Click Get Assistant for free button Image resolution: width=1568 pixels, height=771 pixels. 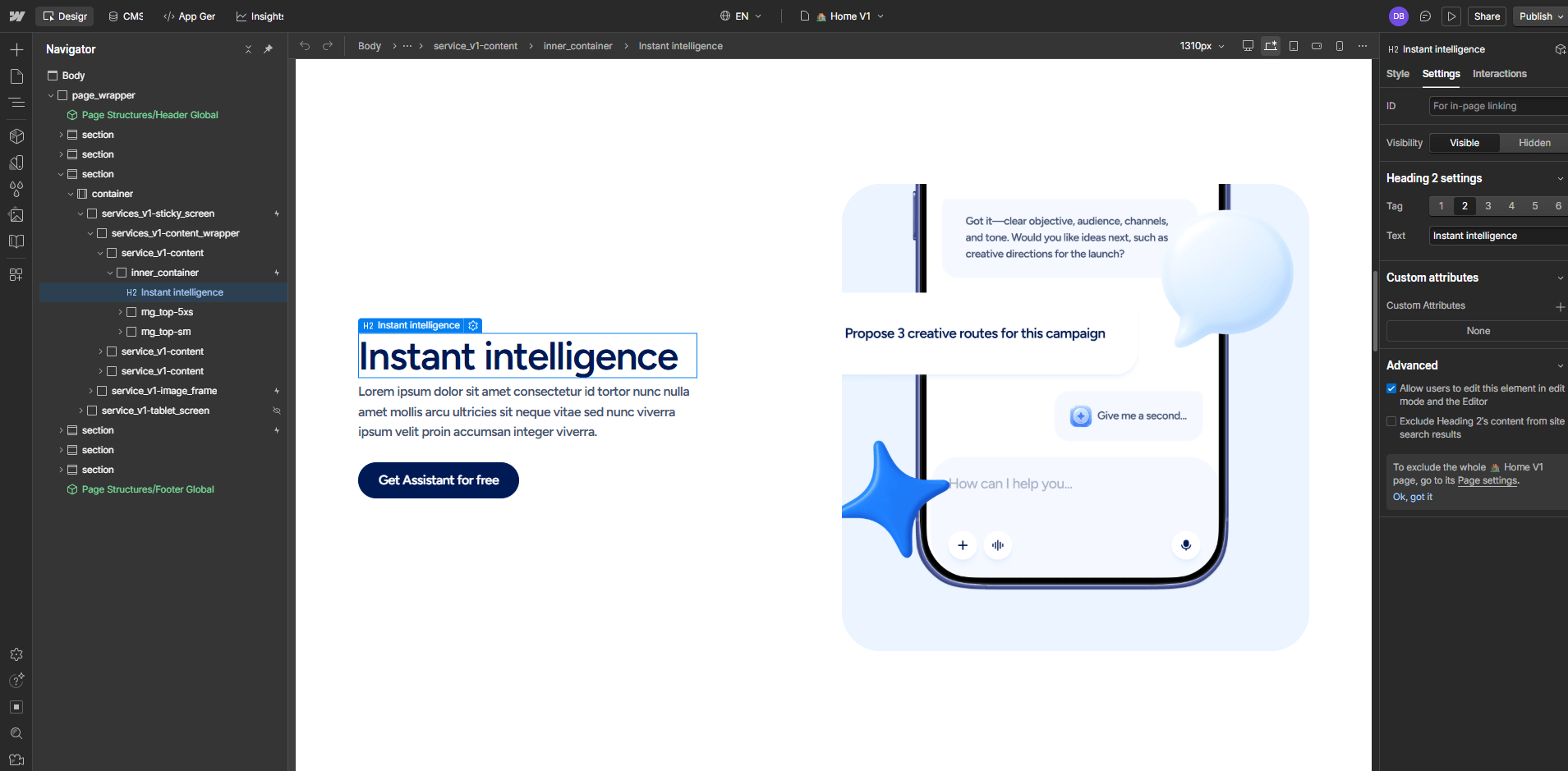click(439, 480)
